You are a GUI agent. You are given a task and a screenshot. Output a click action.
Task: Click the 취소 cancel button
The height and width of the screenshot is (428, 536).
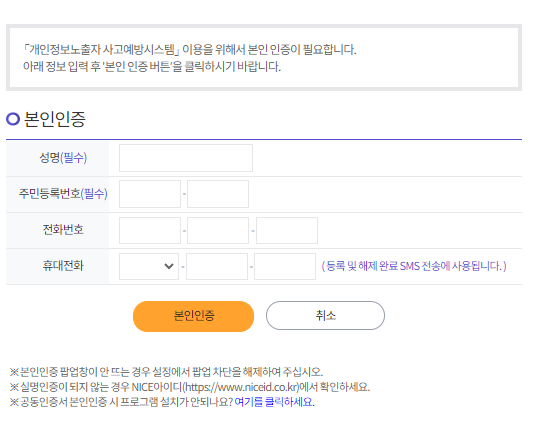pyautogui.click(x=325, y=315)
